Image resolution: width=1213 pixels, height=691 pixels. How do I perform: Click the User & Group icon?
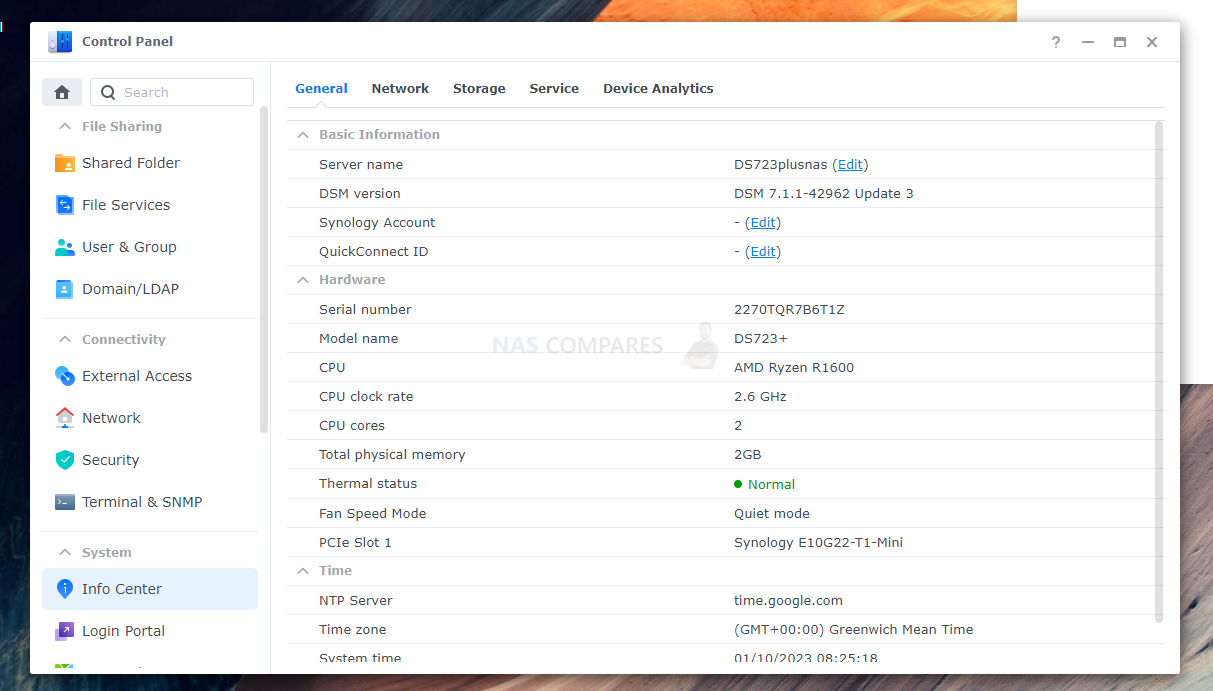click(x=65, y=247)
